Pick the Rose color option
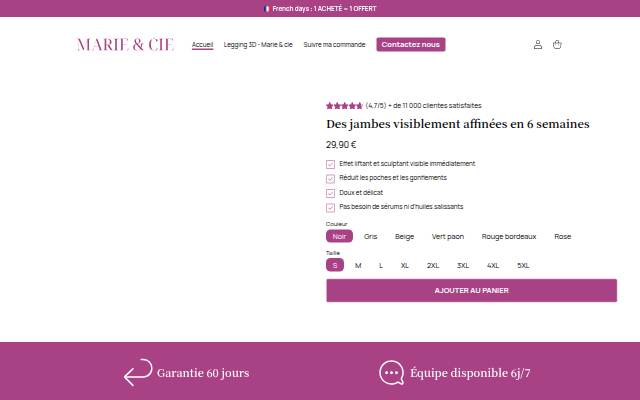The width and height of the screenshot is (640, 400). (562, 236)
